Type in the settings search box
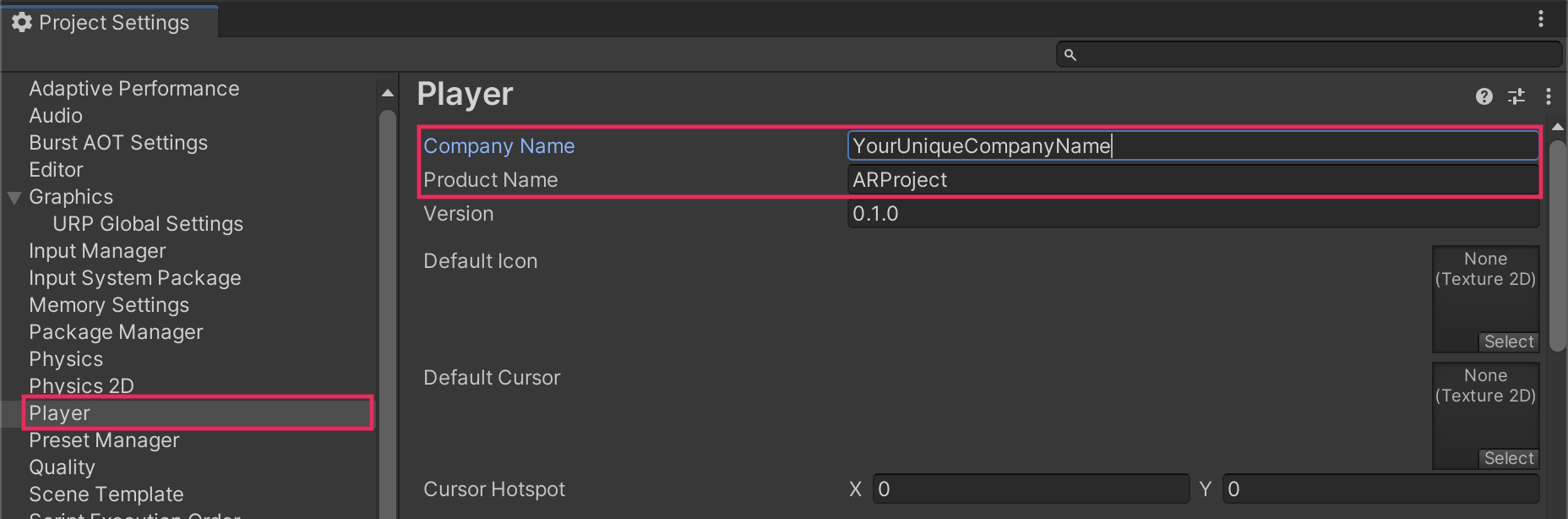 (1318, 55)
